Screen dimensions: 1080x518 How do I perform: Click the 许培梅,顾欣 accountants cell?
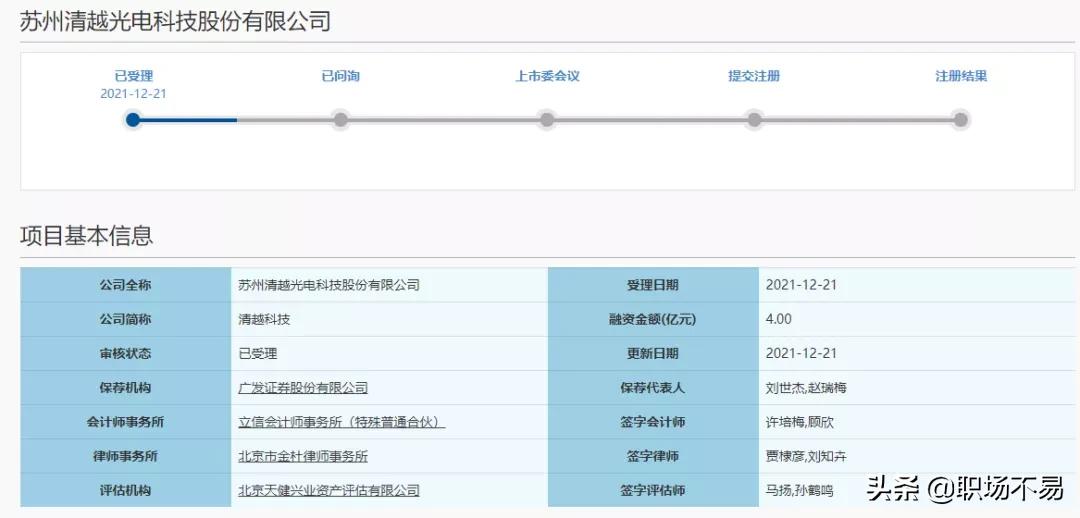pos(916,422)
